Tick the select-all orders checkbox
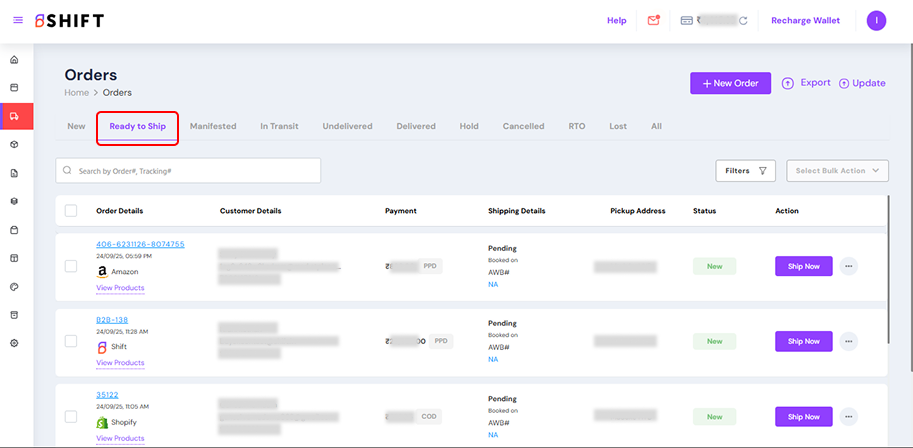Viewport: 913px width, 448px height. (71, 211)
